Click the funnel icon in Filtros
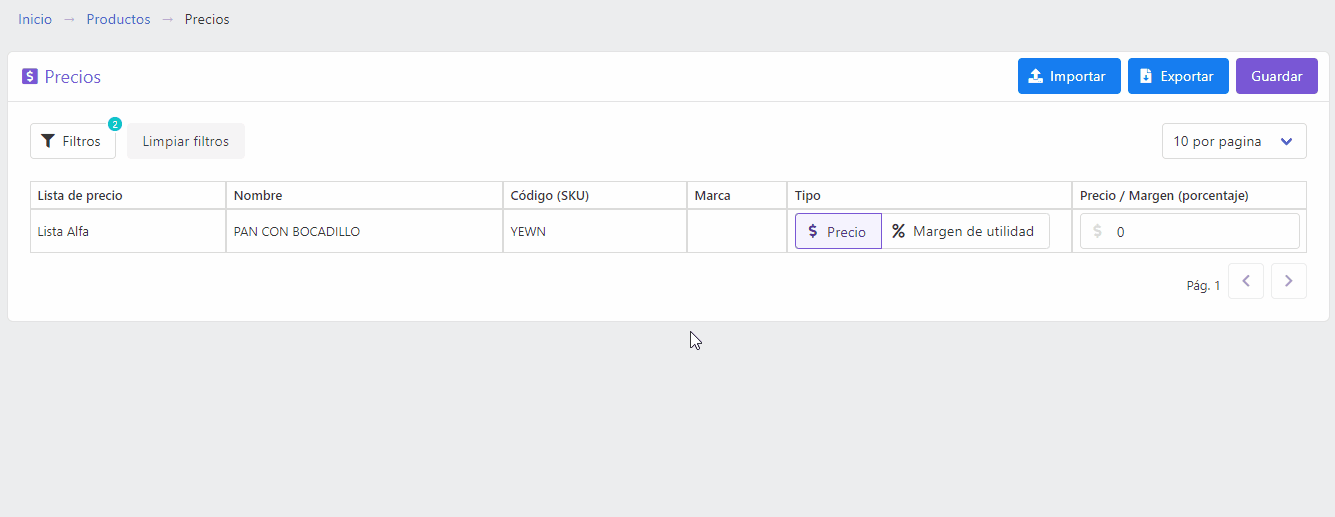Viewport: 1335px width, 517px height. click(48, 141)
